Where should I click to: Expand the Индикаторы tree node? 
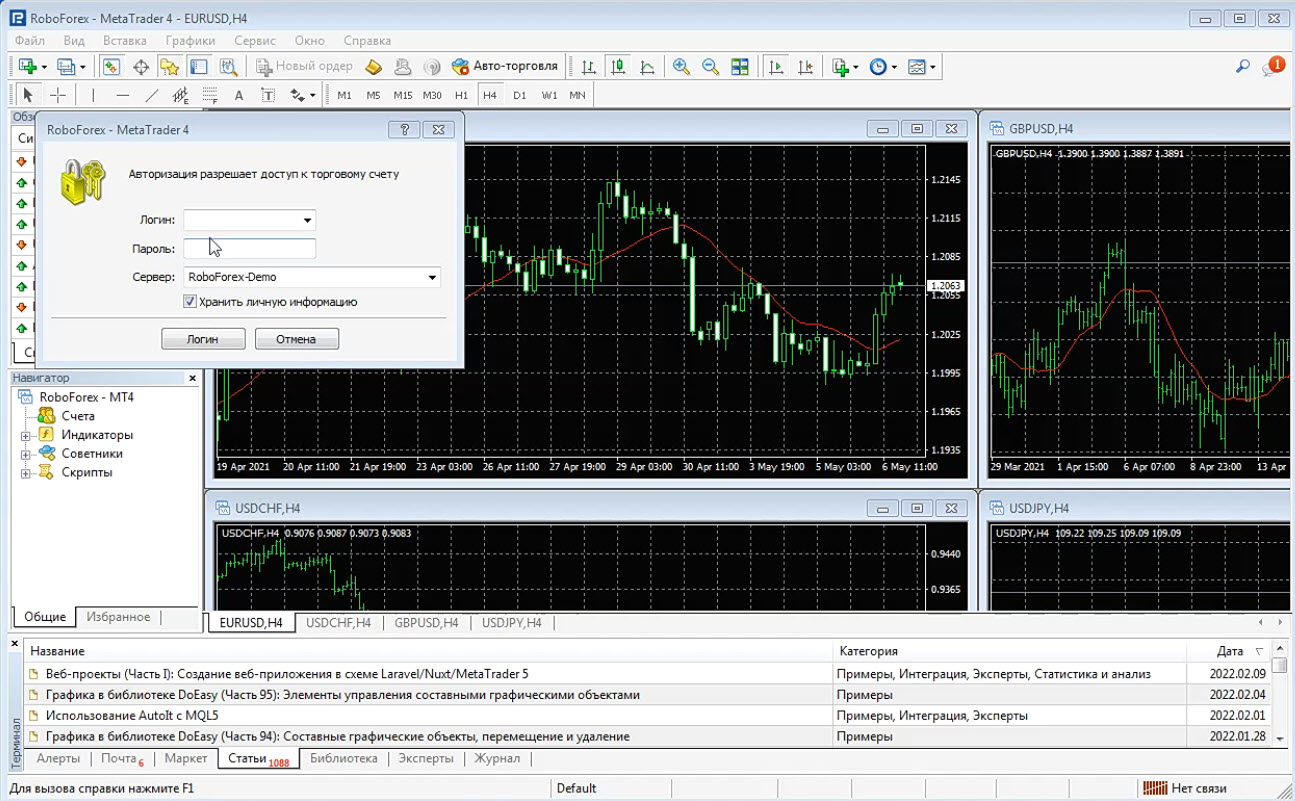(26, 435)
